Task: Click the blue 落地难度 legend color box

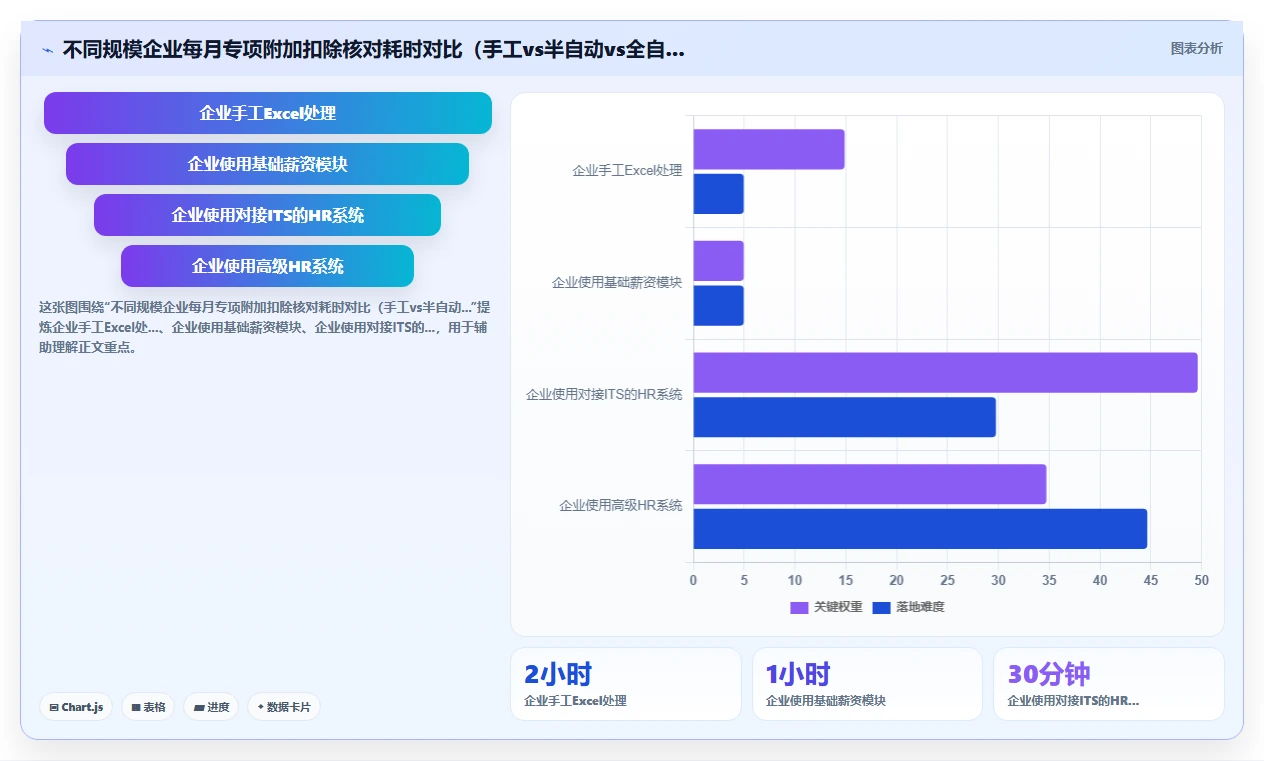Action: tap(882, 607)
